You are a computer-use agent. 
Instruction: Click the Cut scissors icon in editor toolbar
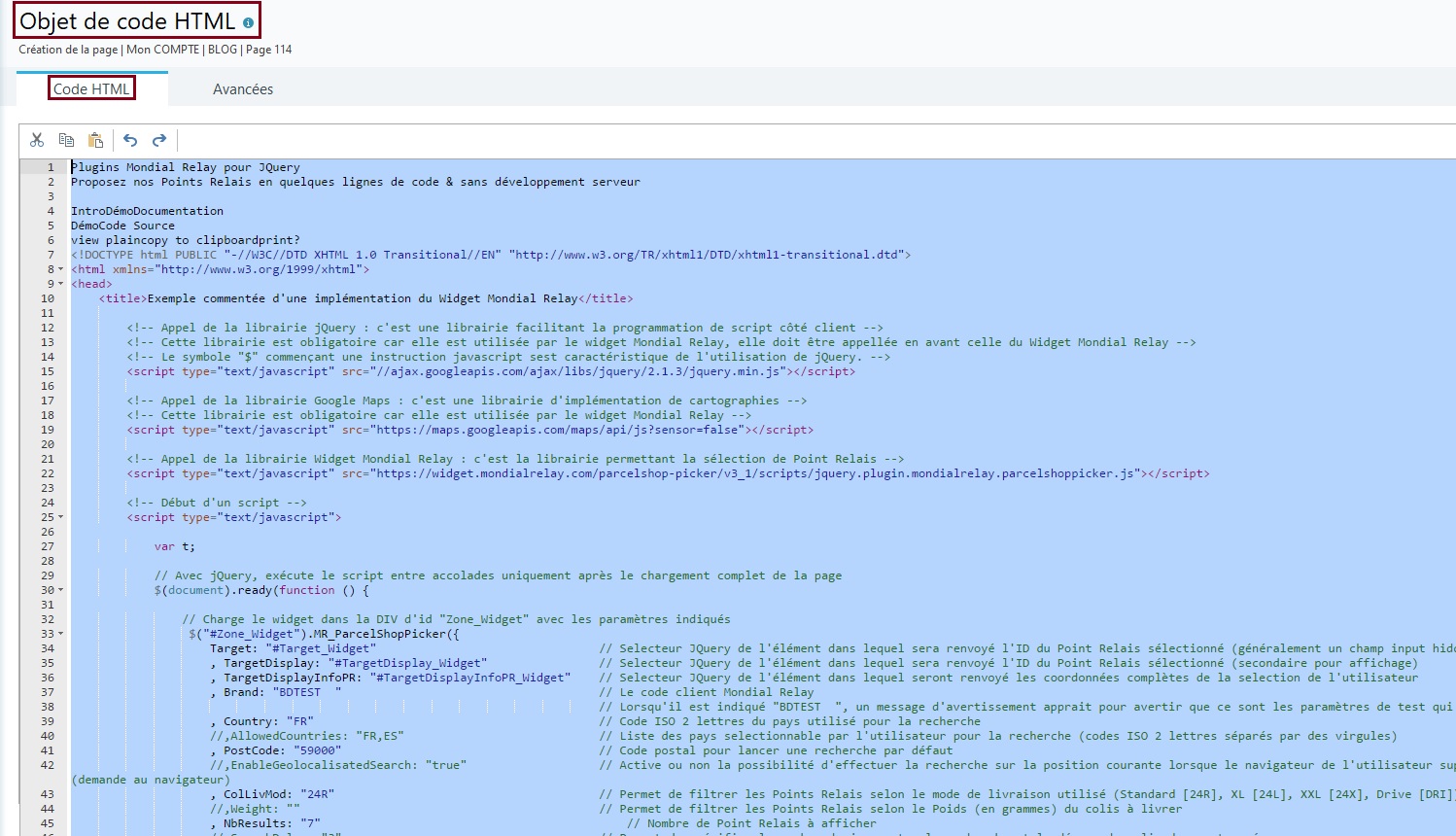pyautogui.click(x=37, y=140)
